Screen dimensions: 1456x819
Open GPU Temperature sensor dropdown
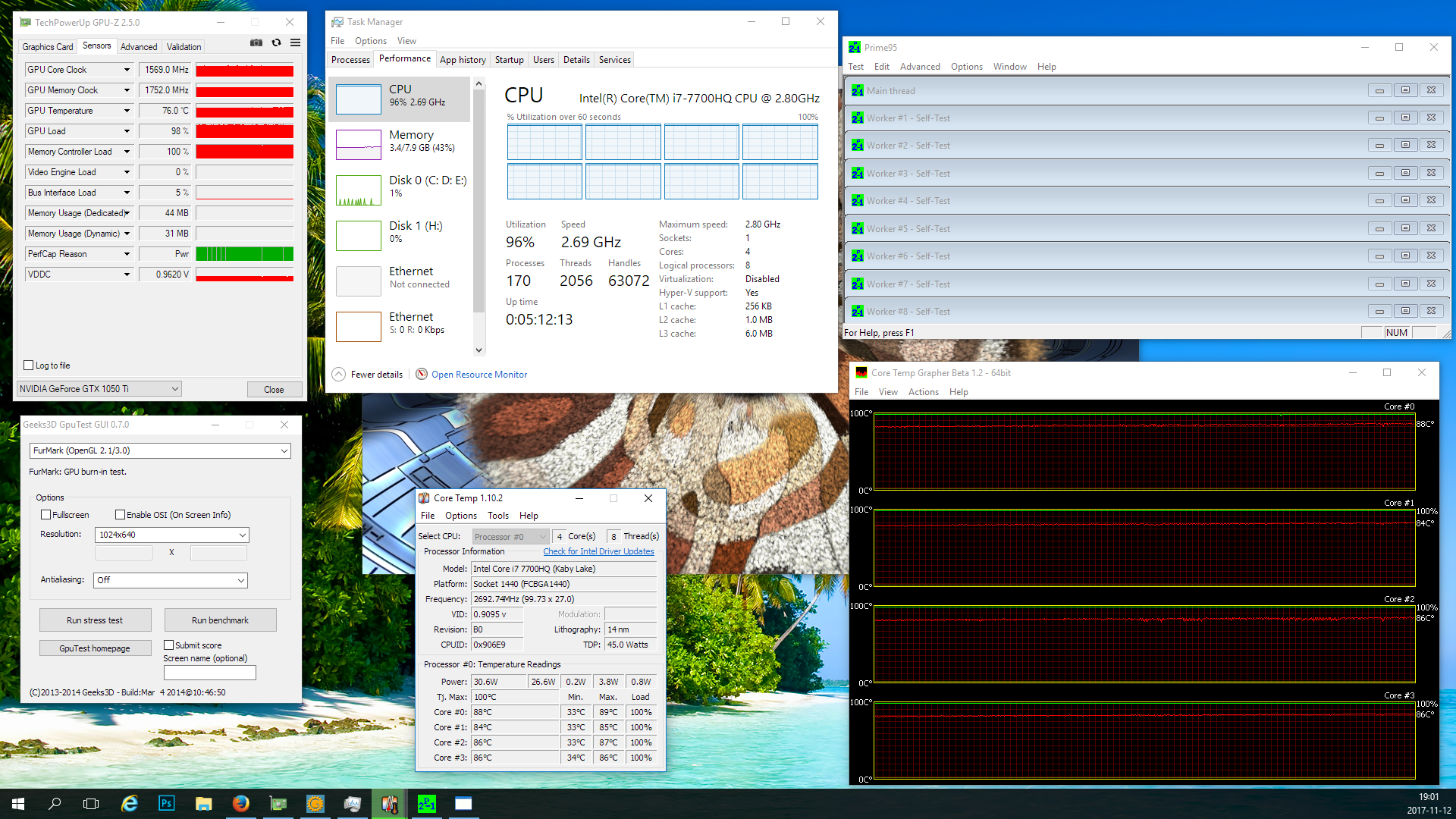(x=127, y=111)
